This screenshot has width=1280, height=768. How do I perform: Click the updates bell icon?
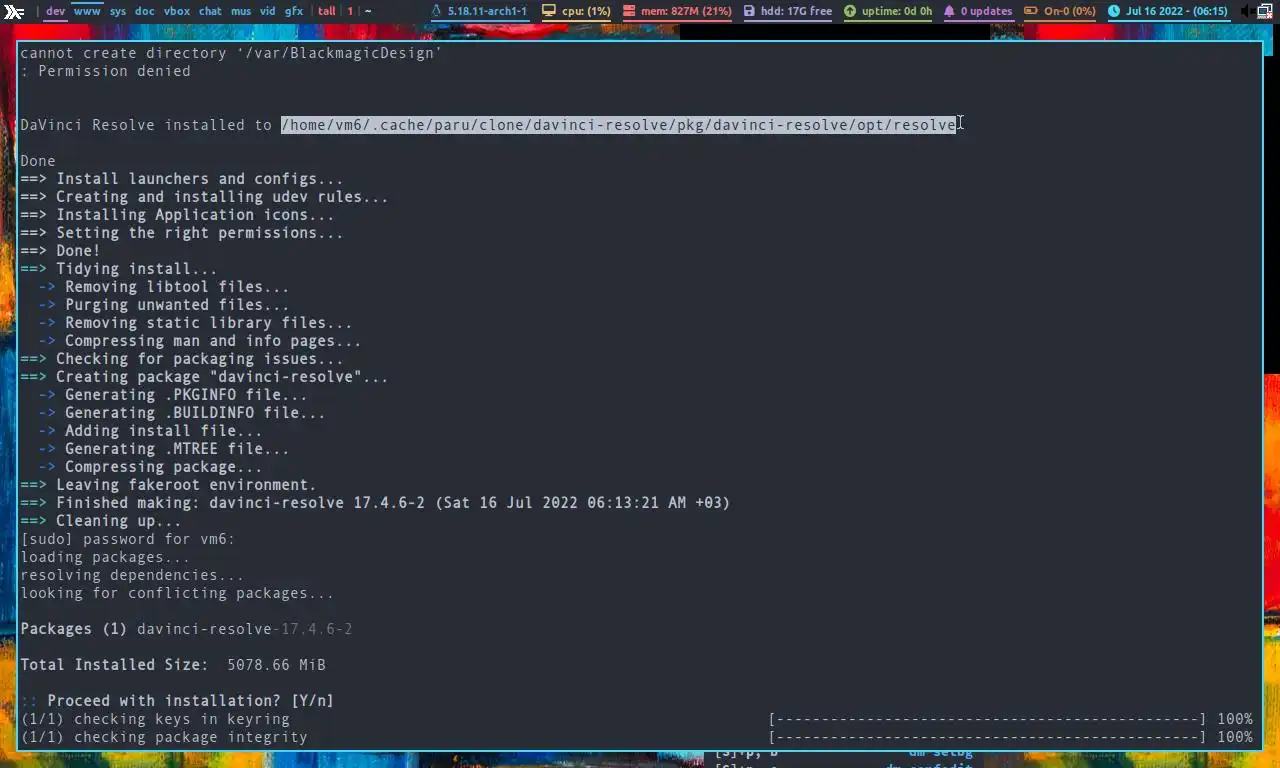(949, 12)
